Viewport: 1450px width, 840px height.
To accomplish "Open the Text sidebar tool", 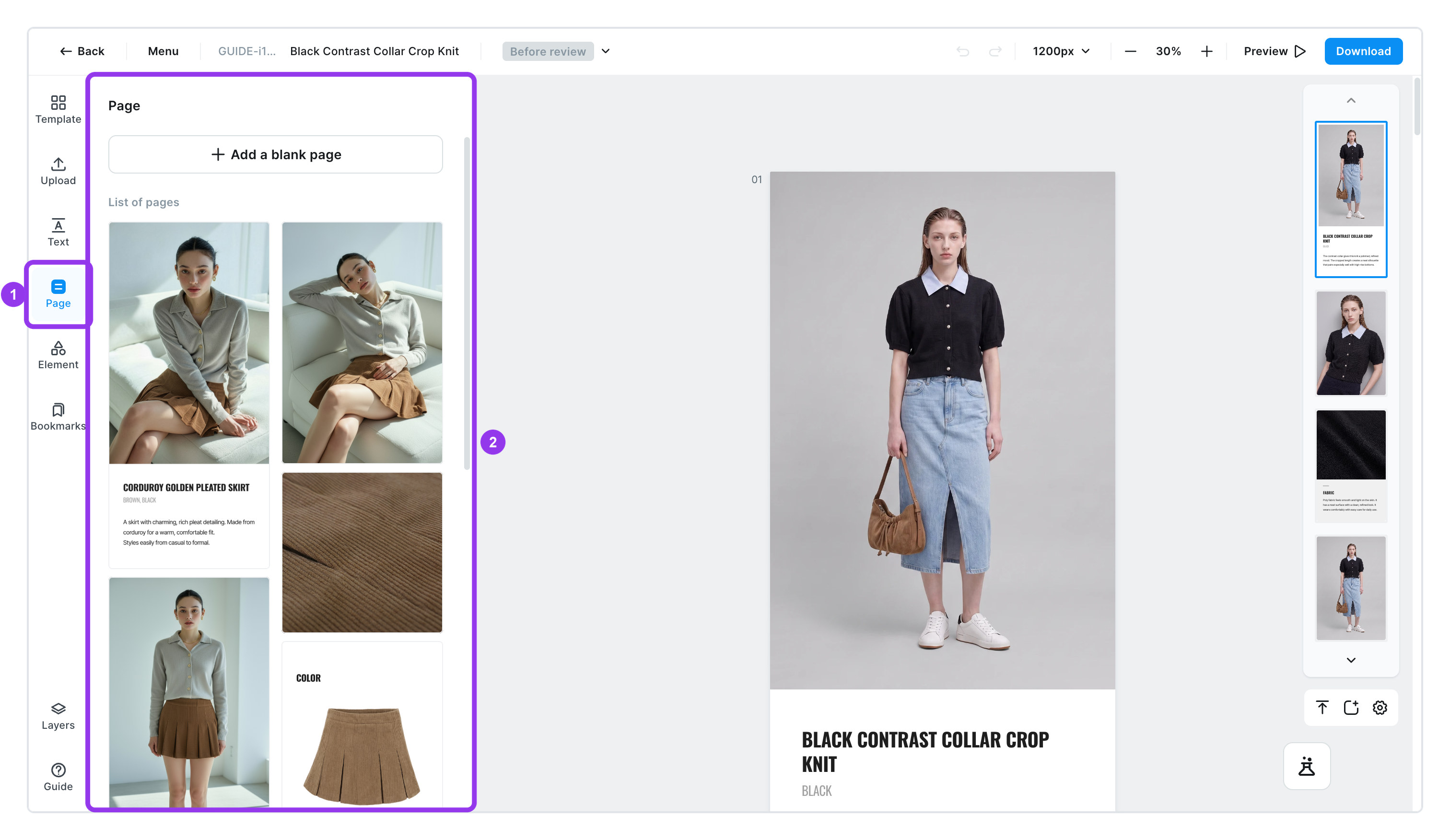I will 58,233.
